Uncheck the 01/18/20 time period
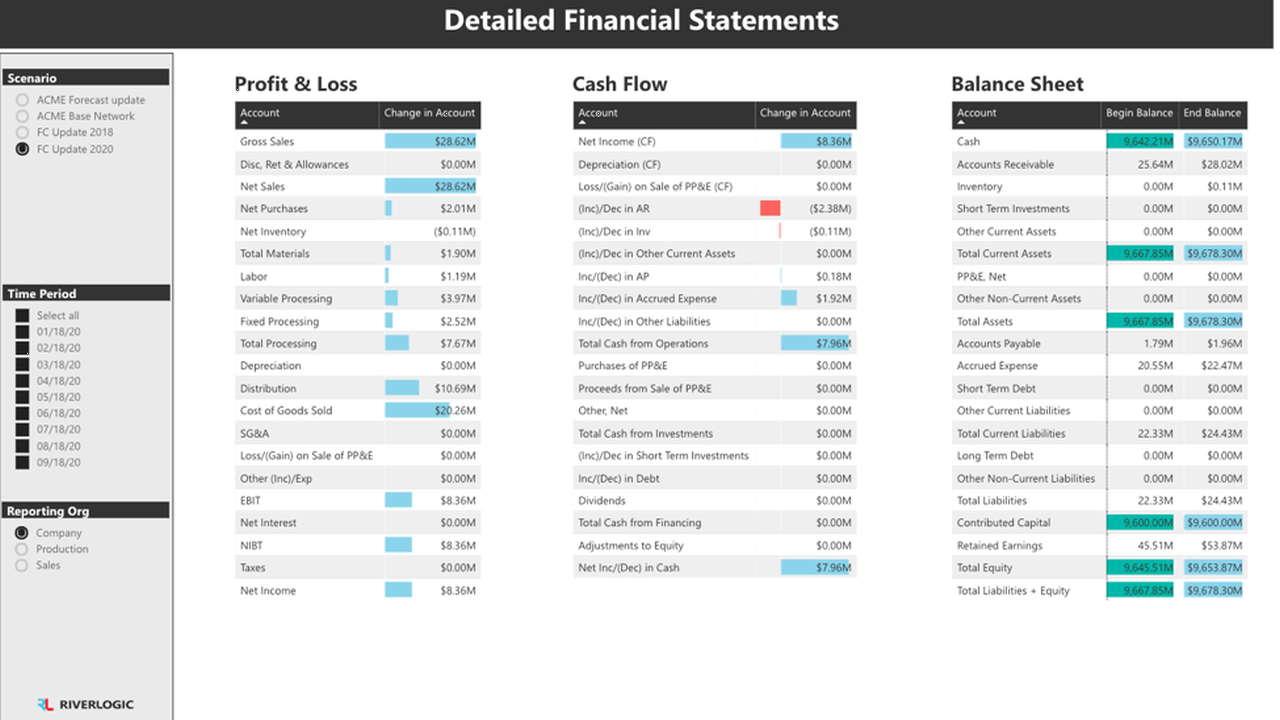1280x720 pixels. 22,332
